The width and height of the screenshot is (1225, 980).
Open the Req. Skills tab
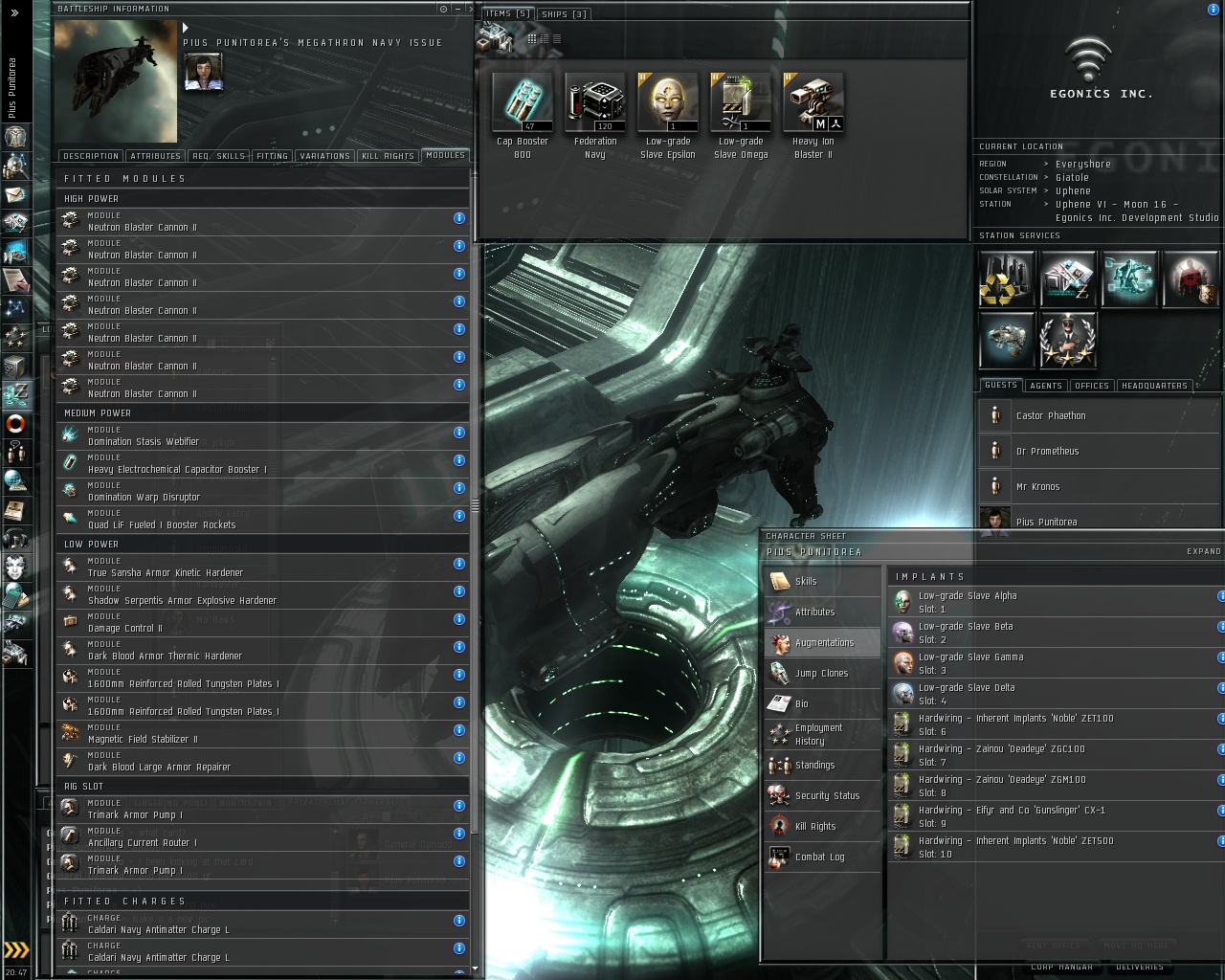(x=218, y=156)
